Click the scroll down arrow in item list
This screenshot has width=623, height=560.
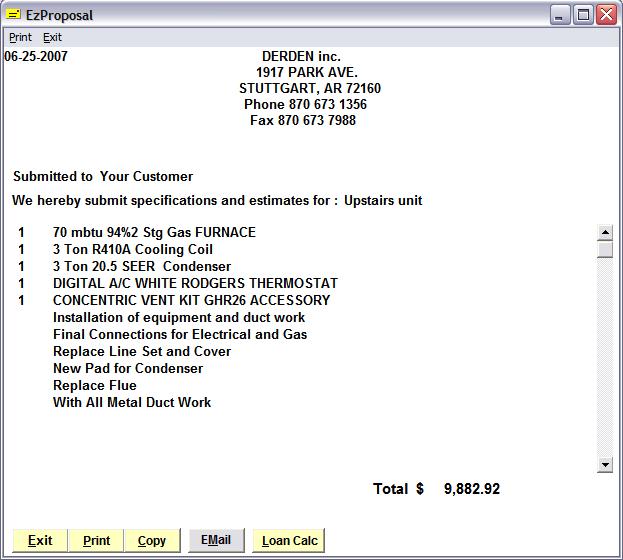tap(605, 465)
